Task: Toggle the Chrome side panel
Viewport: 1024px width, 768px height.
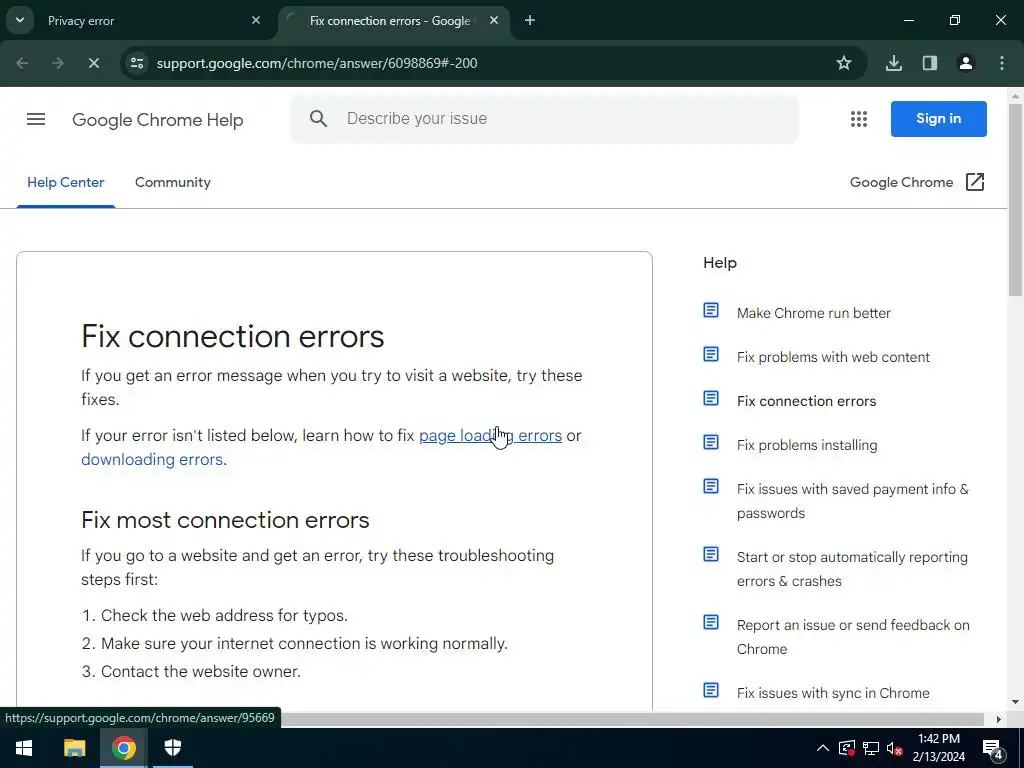Action: pyautogui.click(x=929, y=63)
